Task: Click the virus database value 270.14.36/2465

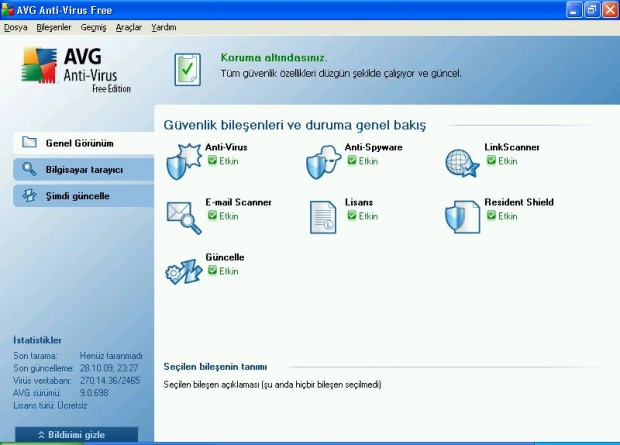Action: (x=110, y=381)
